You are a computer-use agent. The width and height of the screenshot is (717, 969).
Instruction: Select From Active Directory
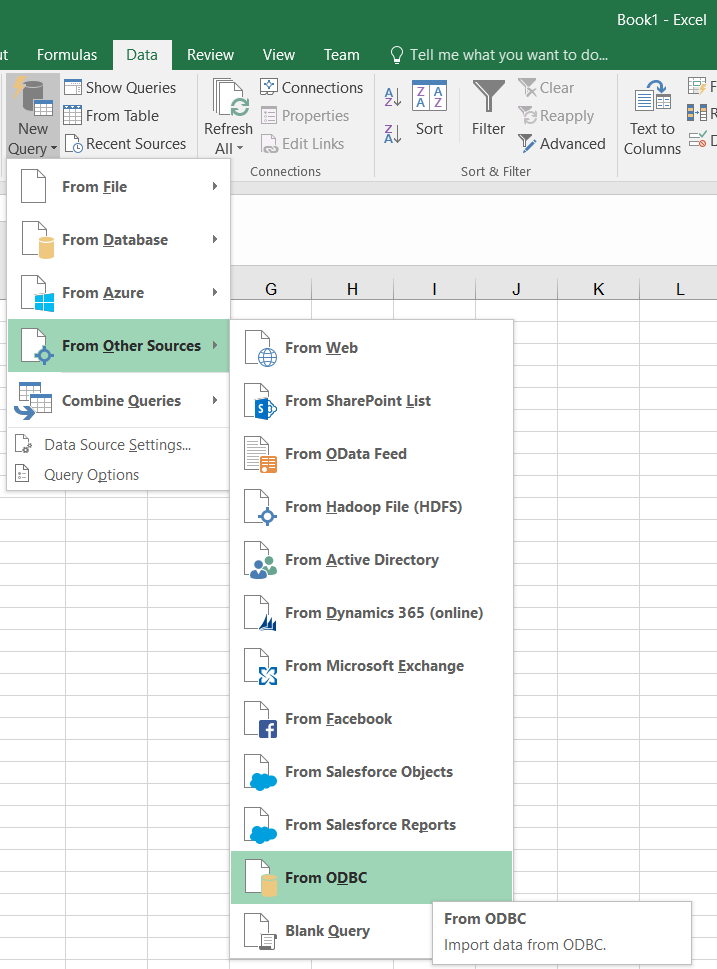tap(371, 560)
